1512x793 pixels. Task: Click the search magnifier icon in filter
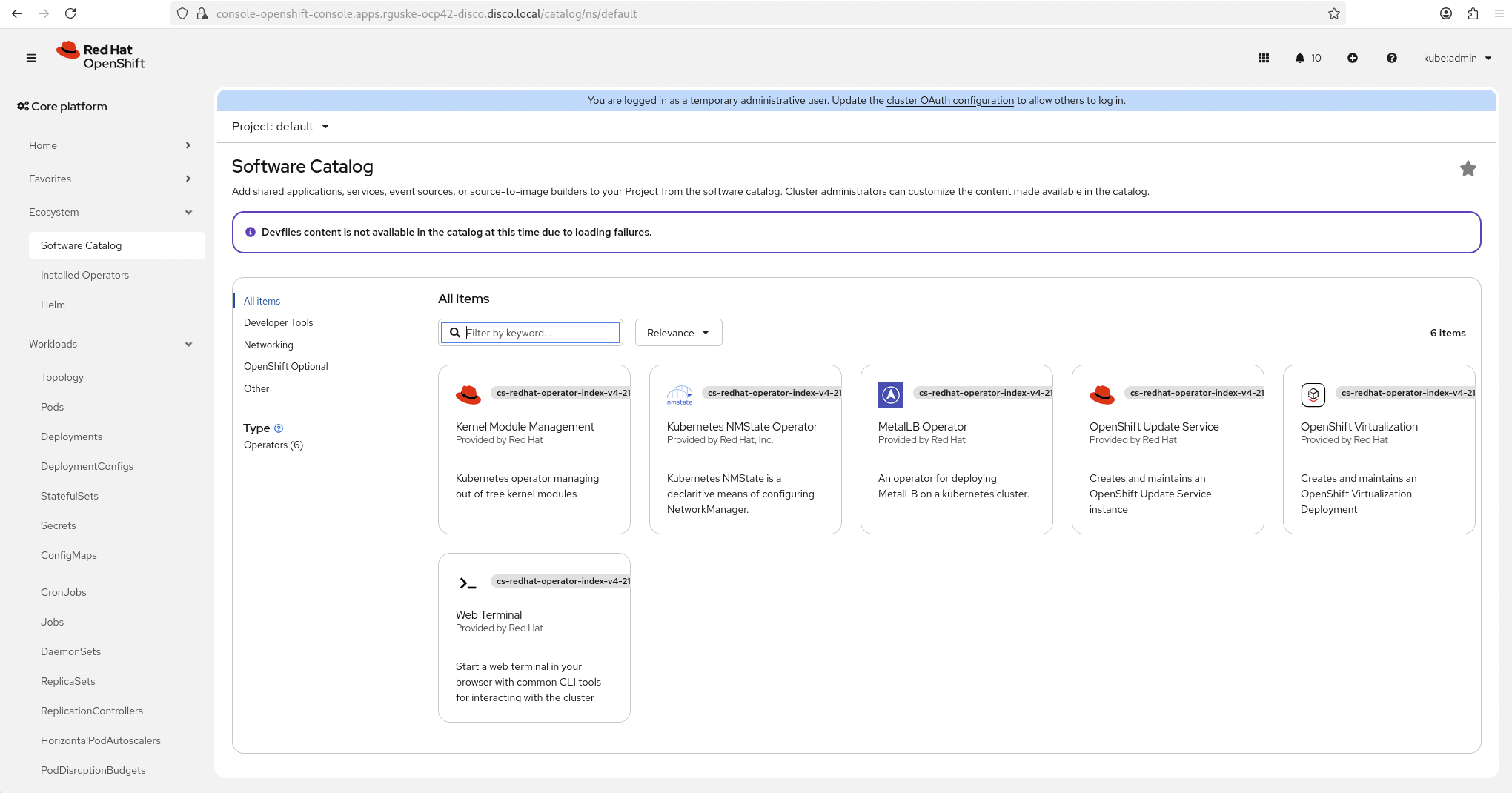coord(455,333)
